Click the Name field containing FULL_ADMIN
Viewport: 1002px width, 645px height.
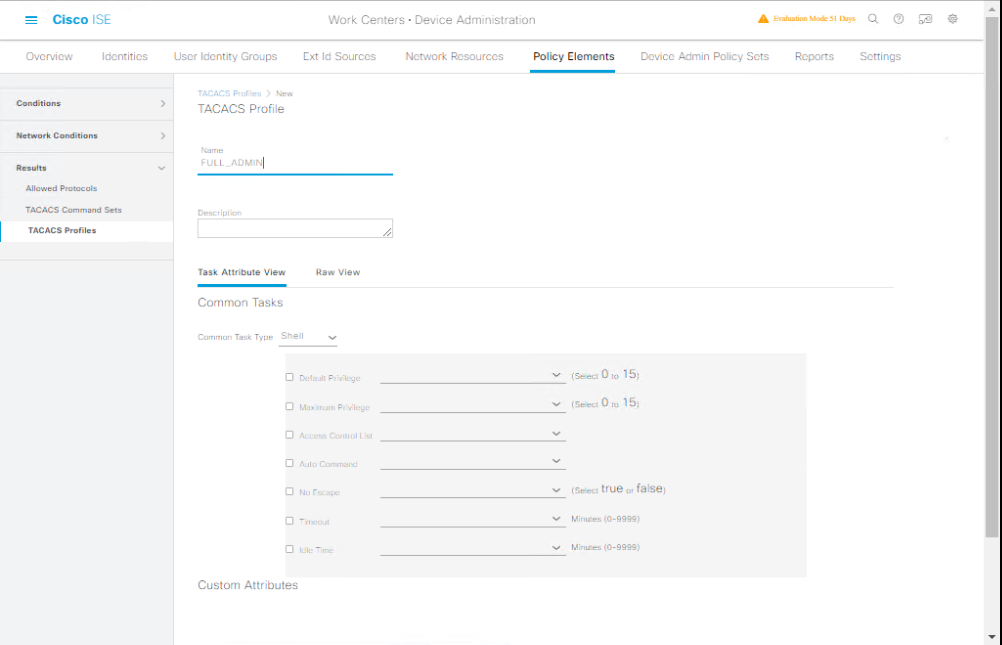pos(295,163)
